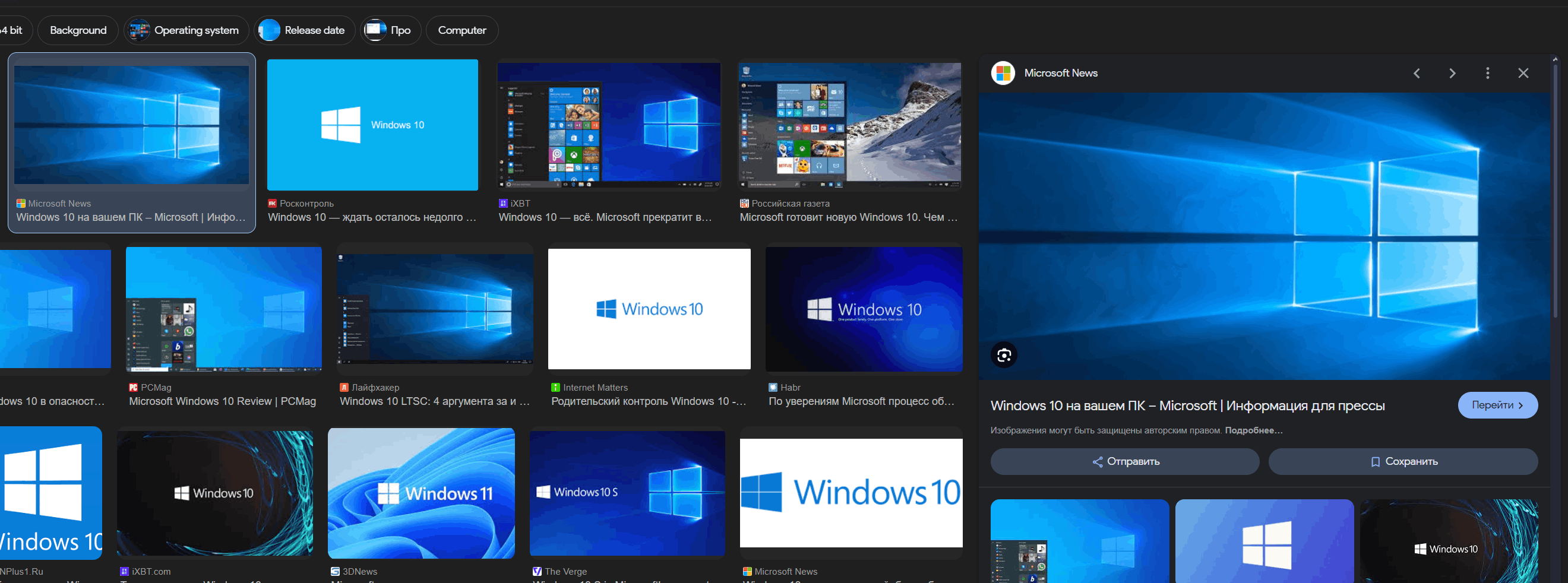Open preview title Windows 10 на вашем ПК link
1568x583 pixels.
pos(1187,405)
